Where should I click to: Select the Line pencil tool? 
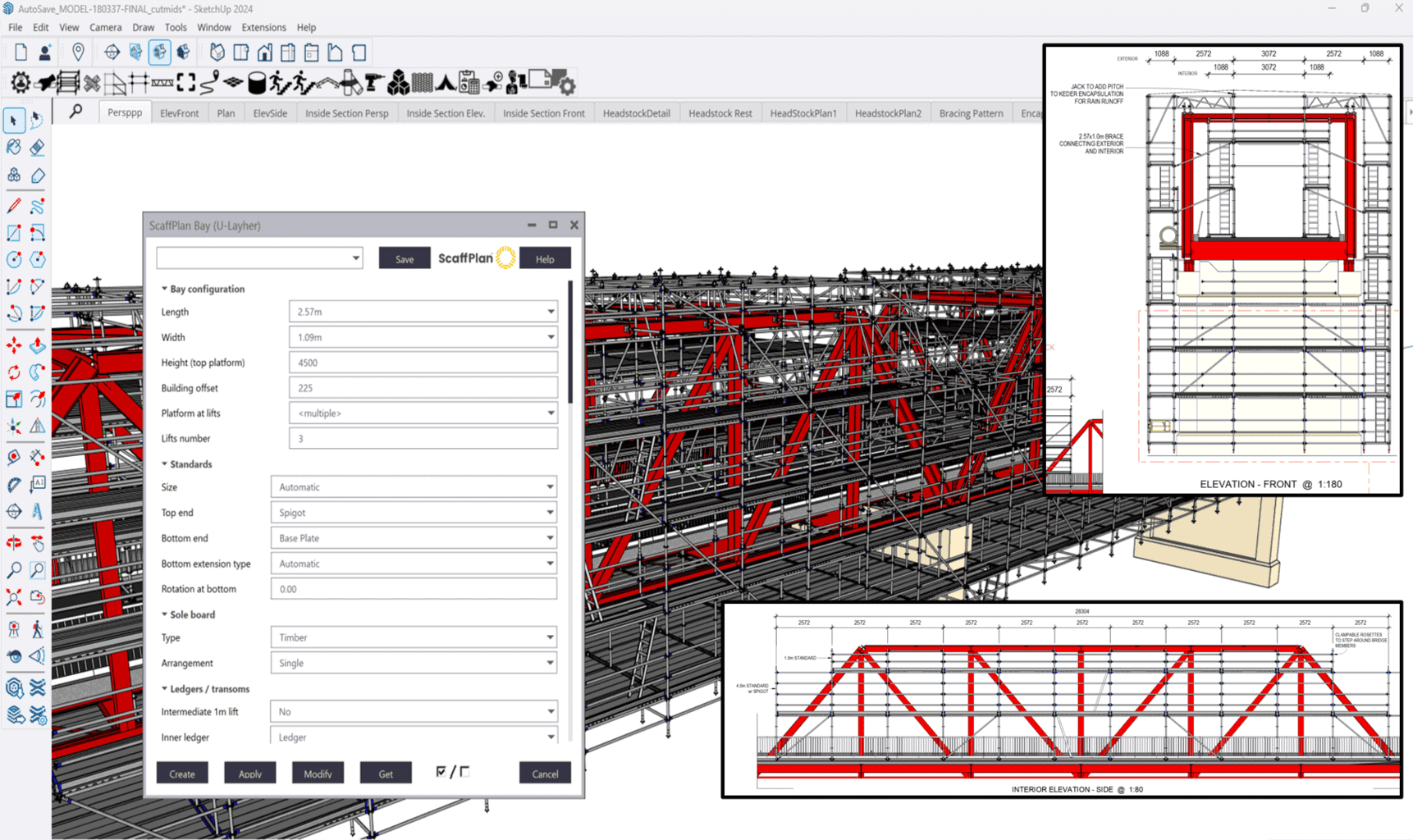pos(14,206)
